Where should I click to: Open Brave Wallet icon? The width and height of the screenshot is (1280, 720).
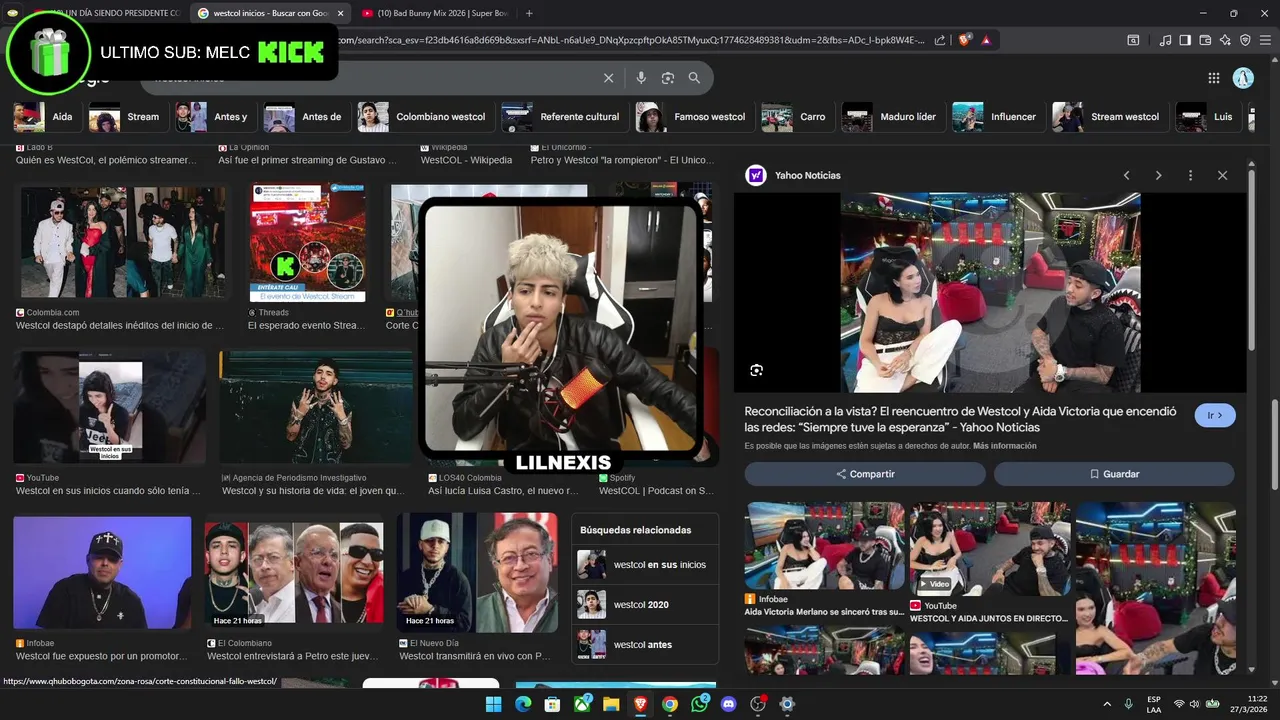point(1205,40)
